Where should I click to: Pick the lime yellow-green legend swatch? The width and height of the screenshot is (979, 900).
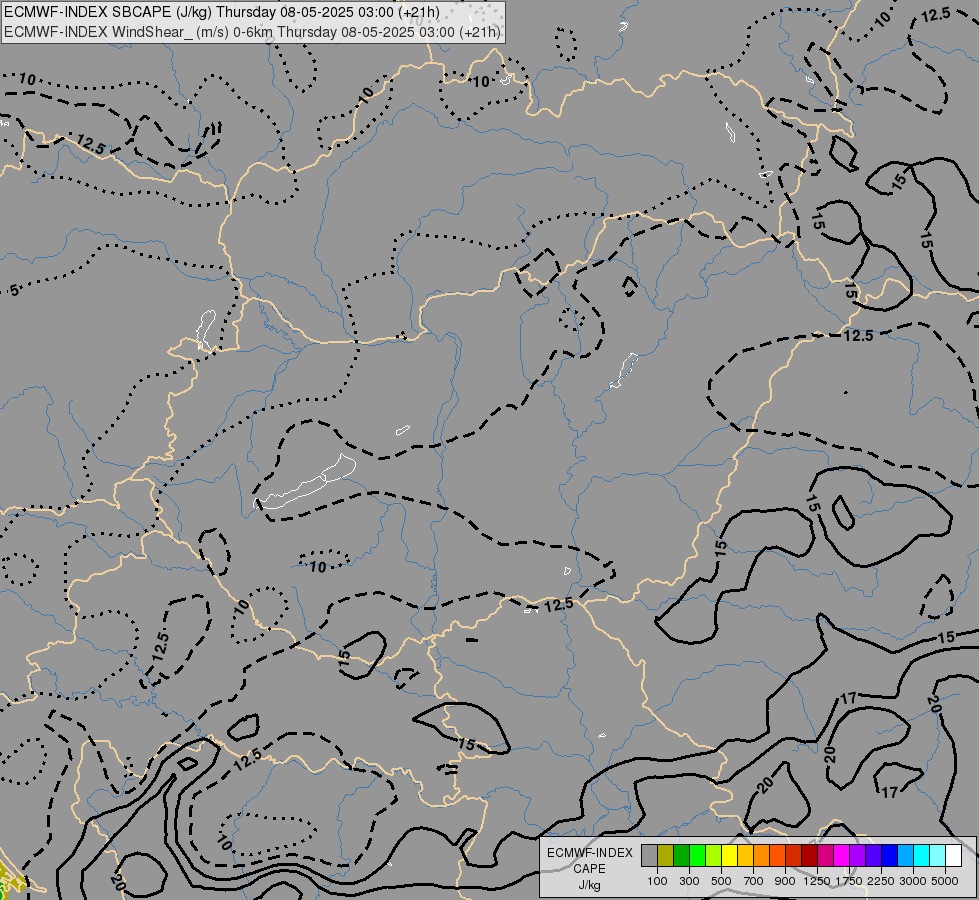click(714, 856)
